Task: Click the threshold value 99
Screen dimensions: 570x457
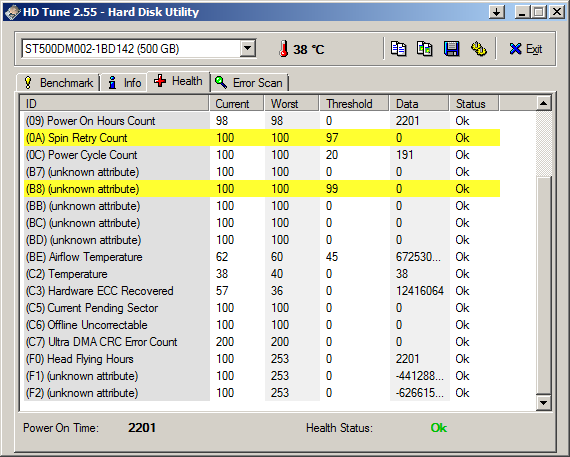Action: point(332,189)
